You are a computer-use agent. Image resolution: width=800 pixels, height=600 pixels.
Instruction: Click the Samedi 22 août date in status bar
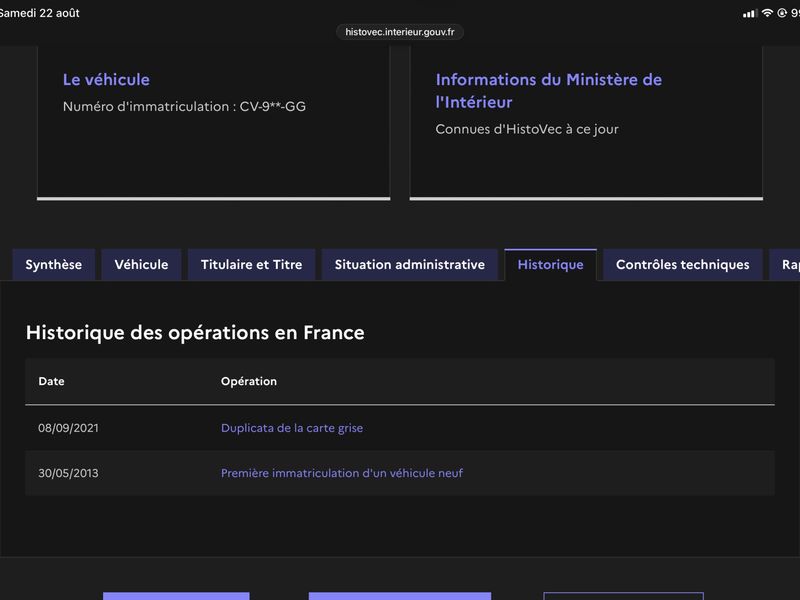pyautogui.click(x=39, y=13)
